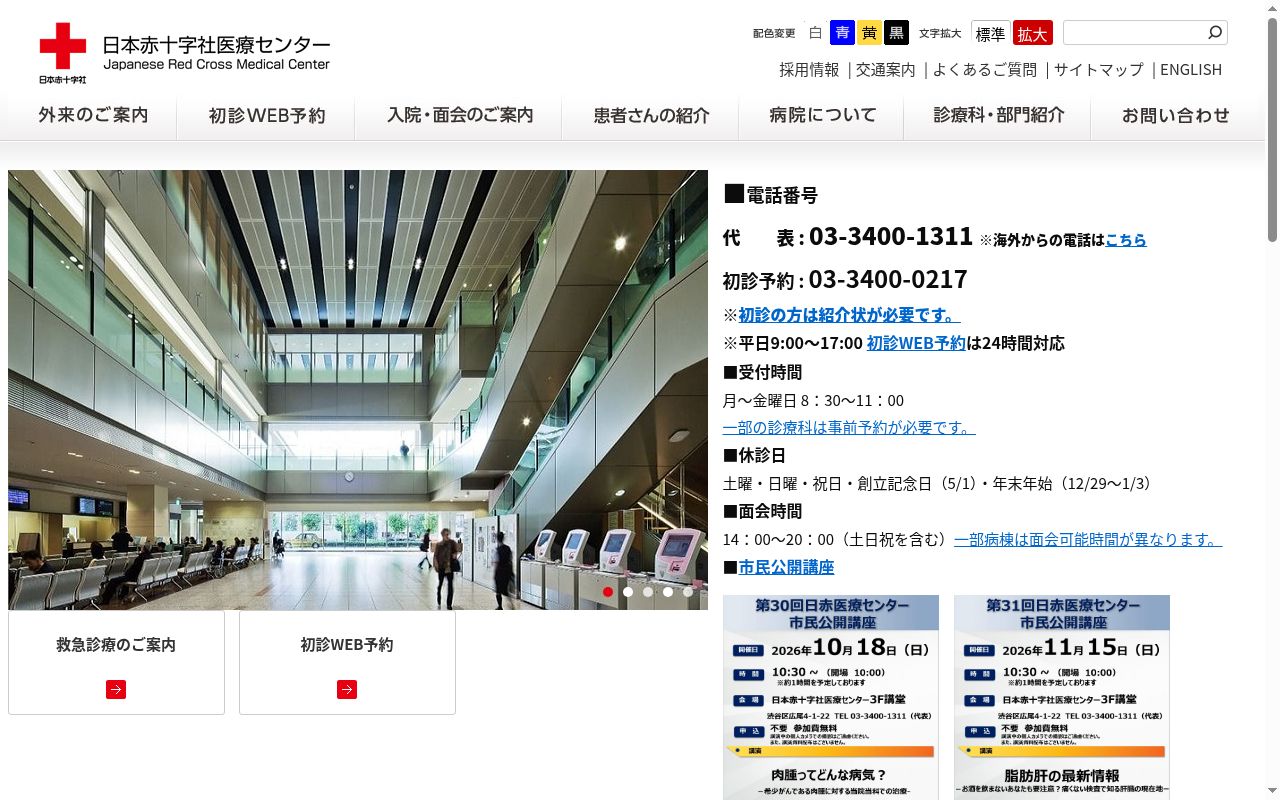Open 救急診療のご案内 card

click(116, 663)
